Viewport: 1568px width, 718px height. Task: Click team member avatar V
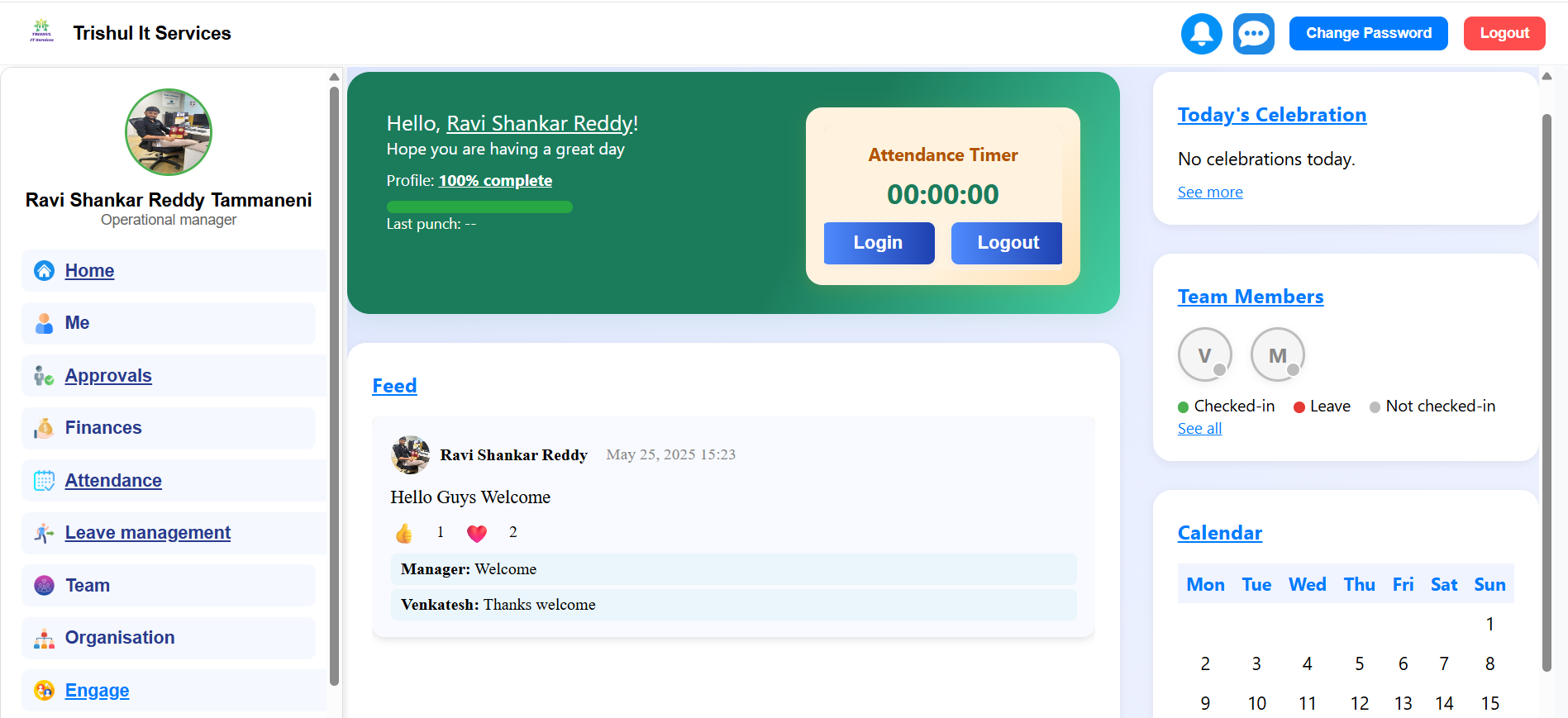point(1205,354)
